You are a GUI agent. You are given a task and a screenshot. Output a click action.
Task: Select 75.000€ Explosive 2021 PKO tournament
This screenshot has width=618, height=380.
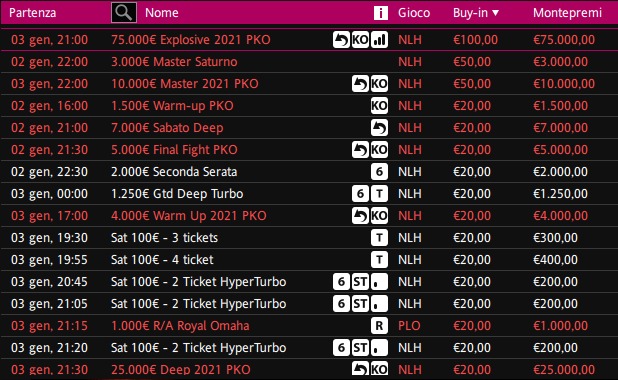coord(191,39)
